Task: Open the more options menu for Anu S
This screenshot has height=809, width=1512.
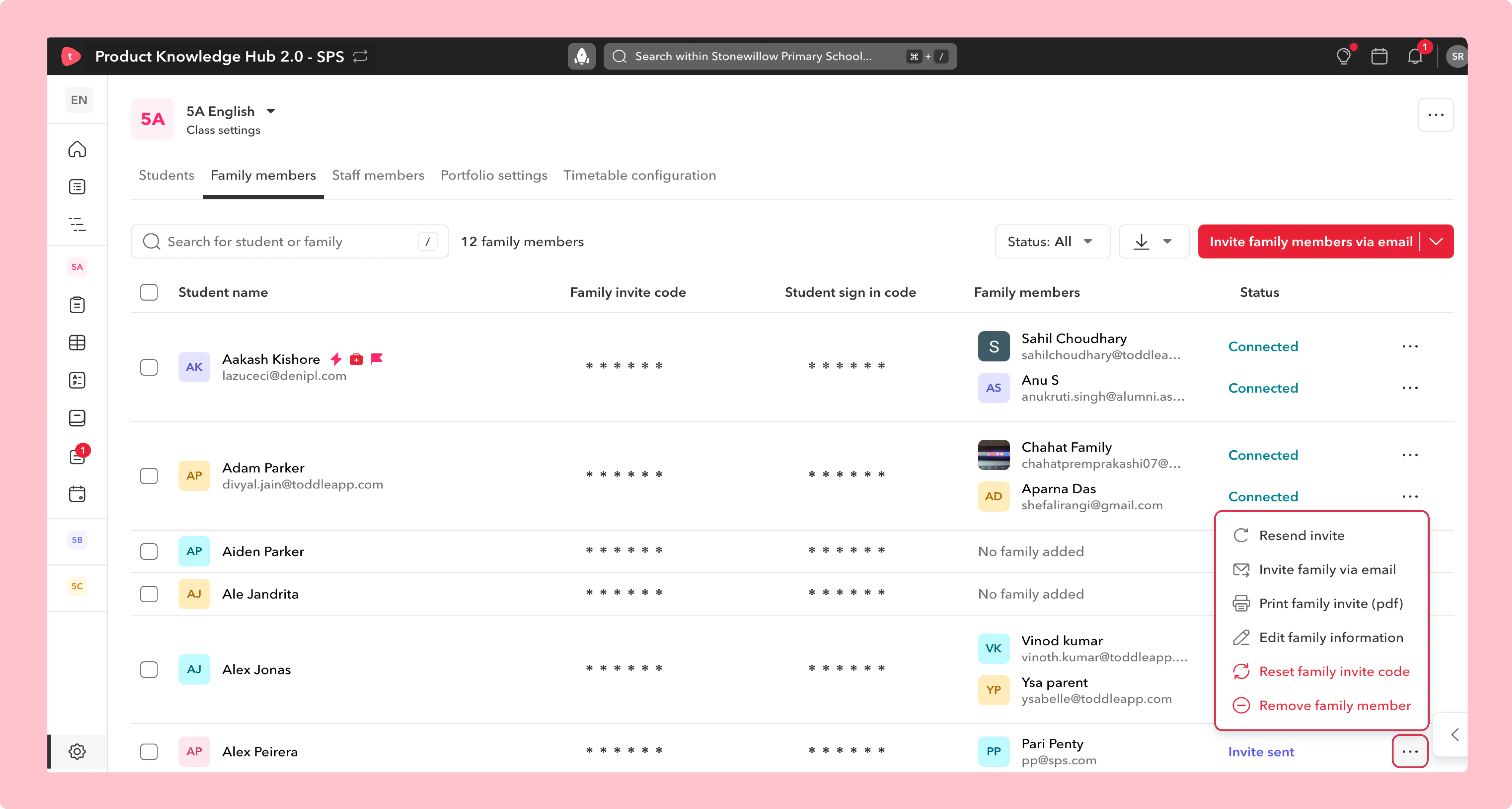Action: tap(1410, 388)
